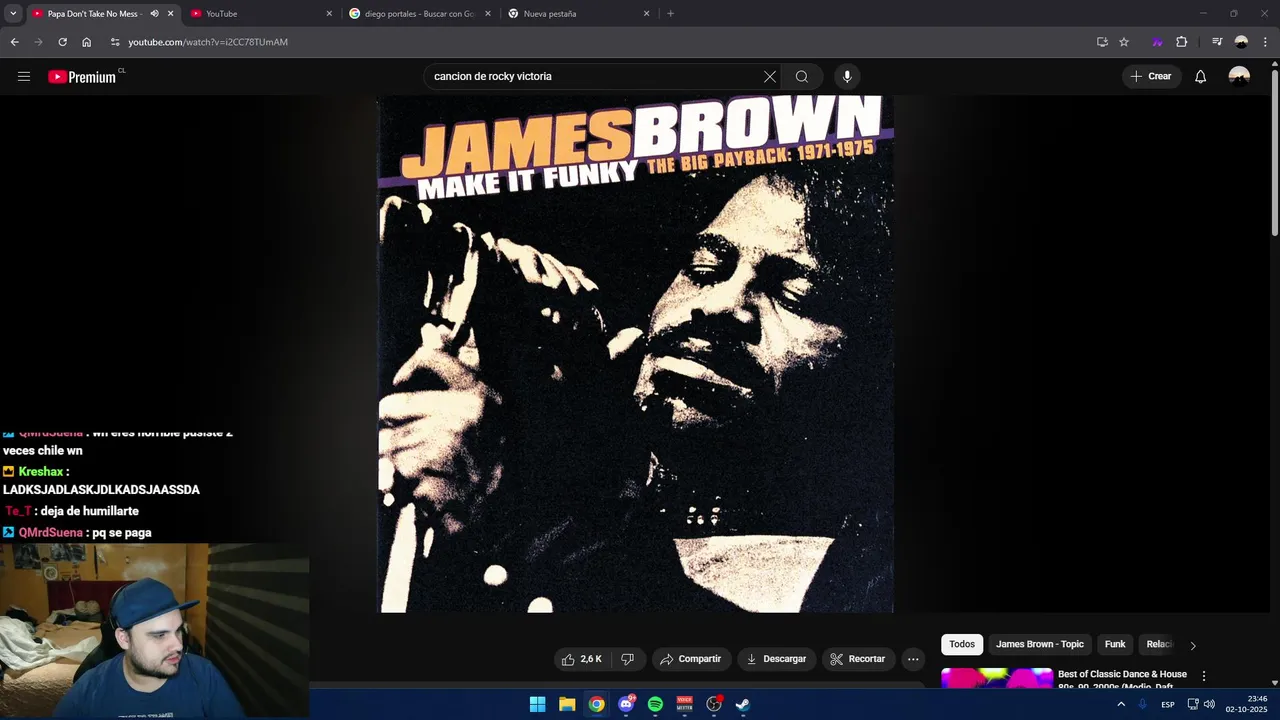Open OBS Studio from the taskbar

[x=714, y=704]
